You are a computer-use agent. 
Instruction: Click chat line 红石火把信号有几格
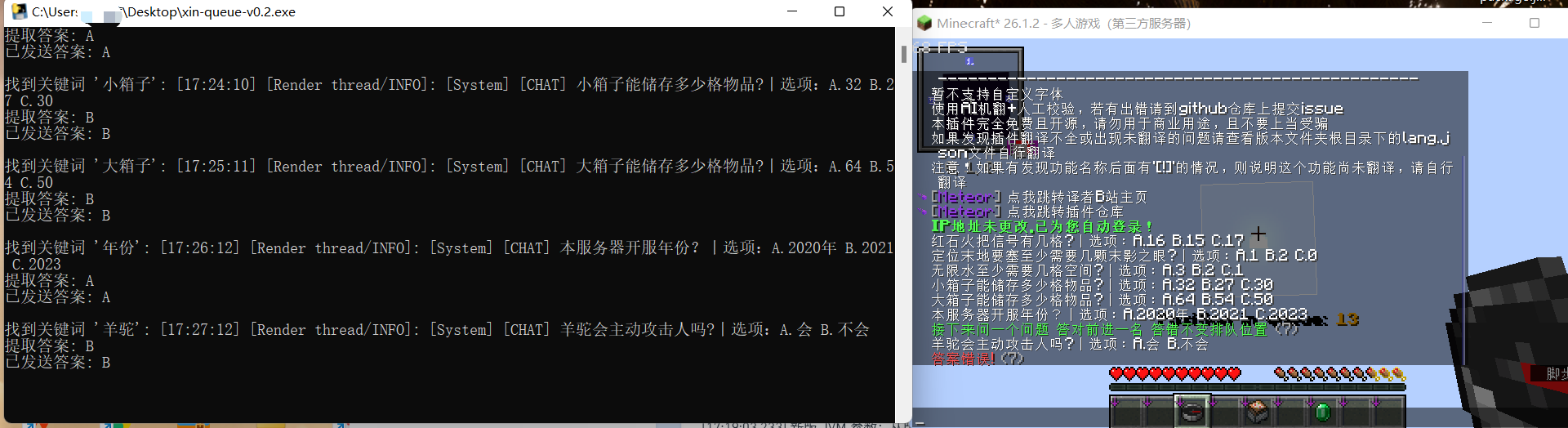coord(1087,241)
